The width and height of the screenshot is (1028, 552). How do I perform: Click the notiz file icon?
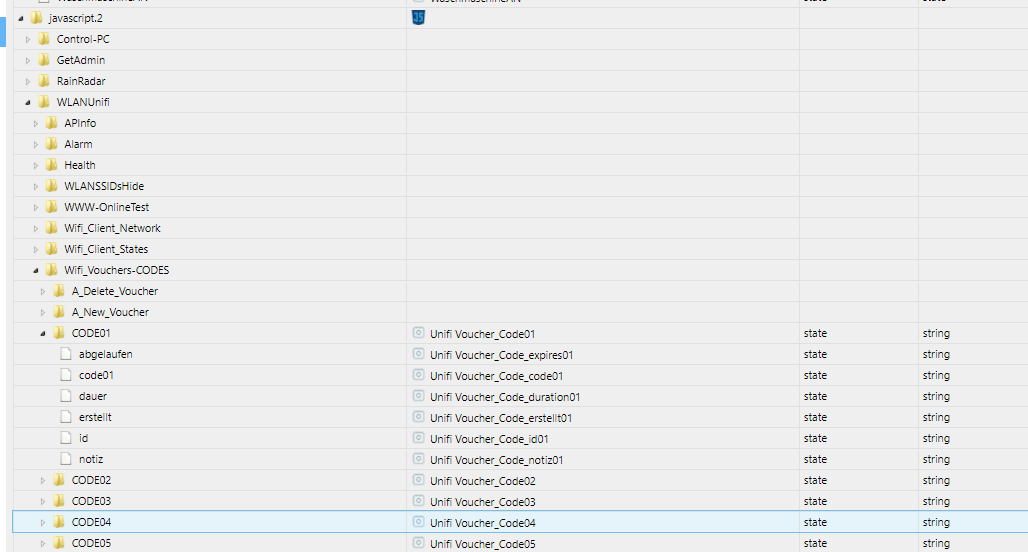[66, 459]
